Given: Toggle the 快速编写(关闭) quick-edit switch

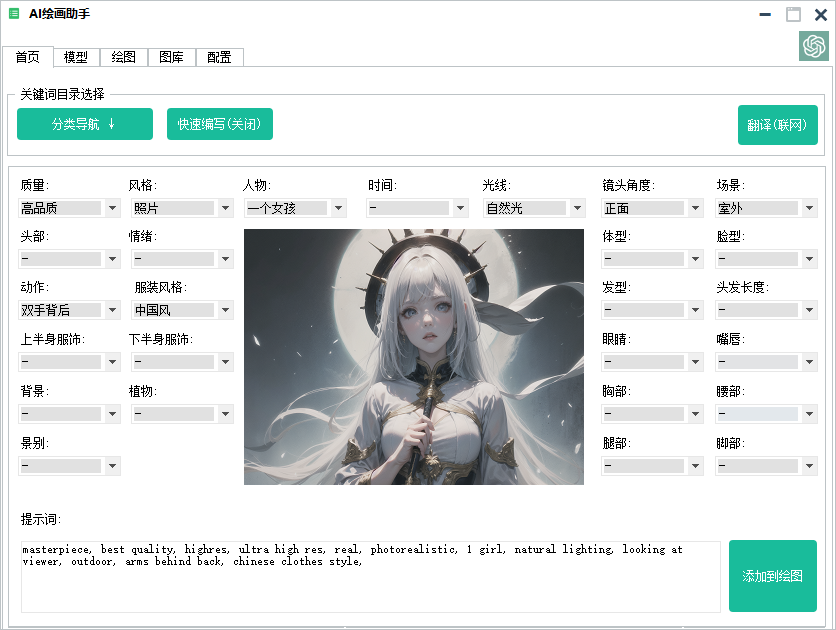Looking at the screenshot, I should (x=219, y=124).
